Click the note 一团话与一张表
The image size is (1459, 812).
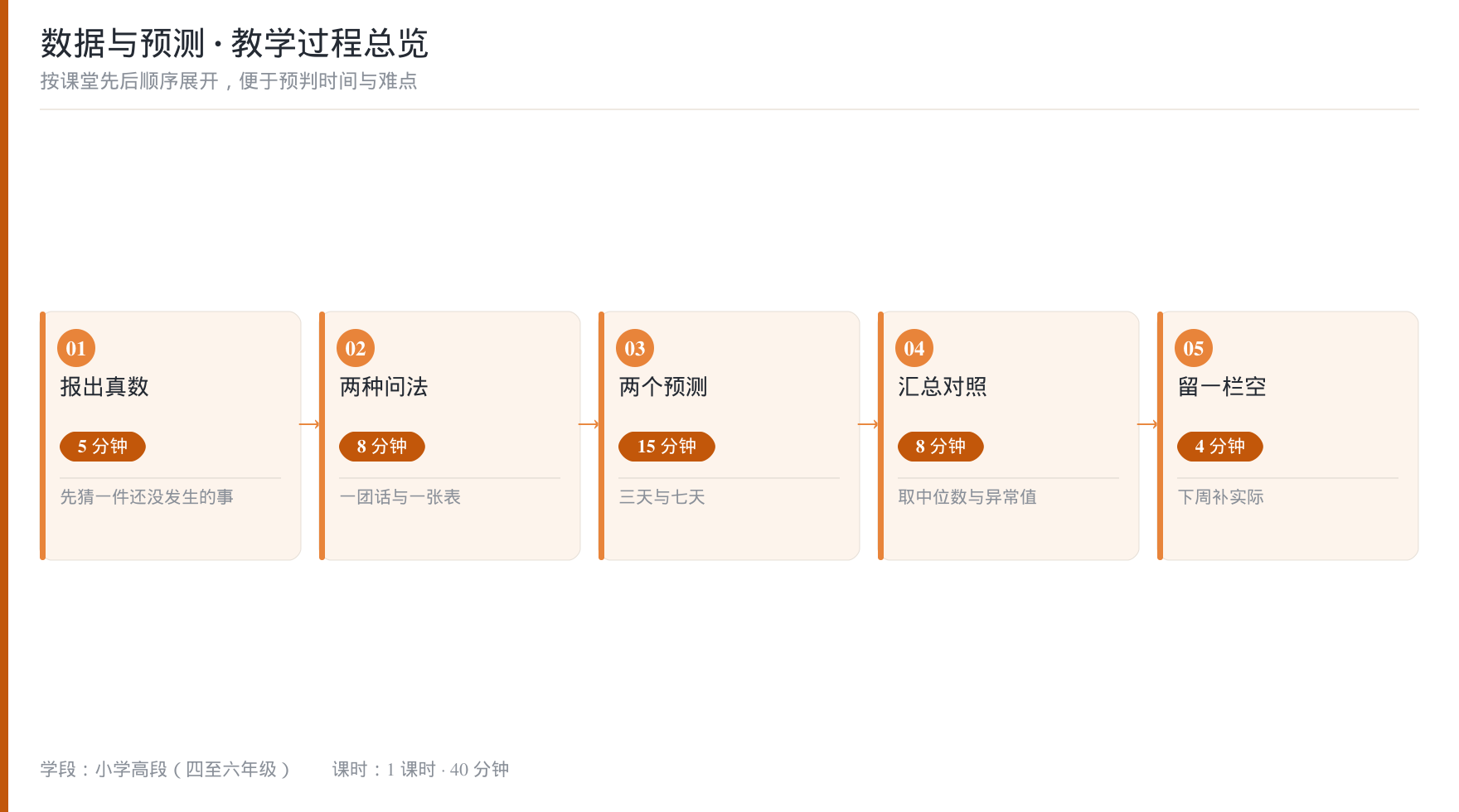(400, 497)
